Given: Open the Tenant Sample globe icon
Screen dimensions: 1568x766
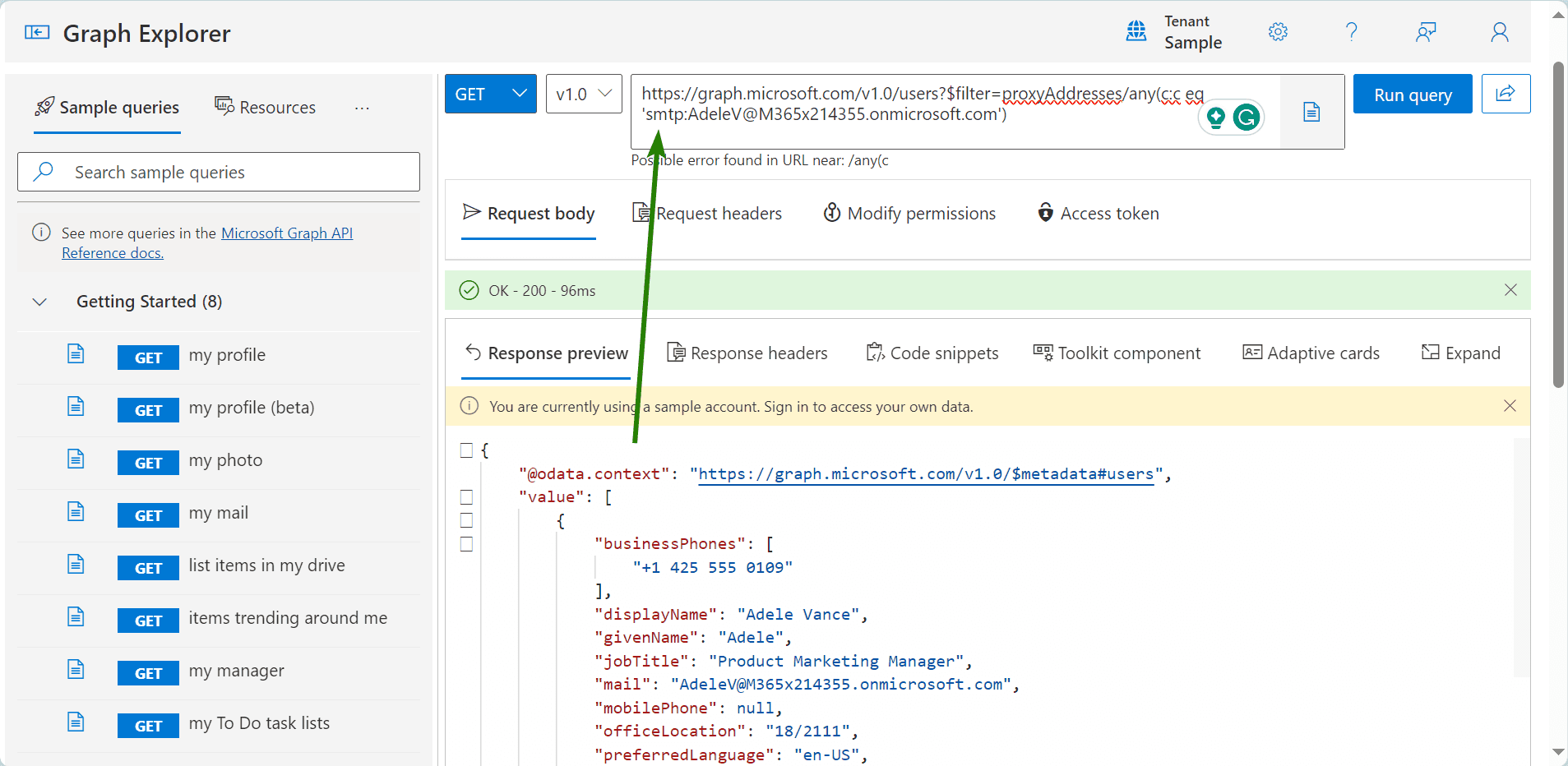Looking at the screenshot, I should (x=1136, y=31).
